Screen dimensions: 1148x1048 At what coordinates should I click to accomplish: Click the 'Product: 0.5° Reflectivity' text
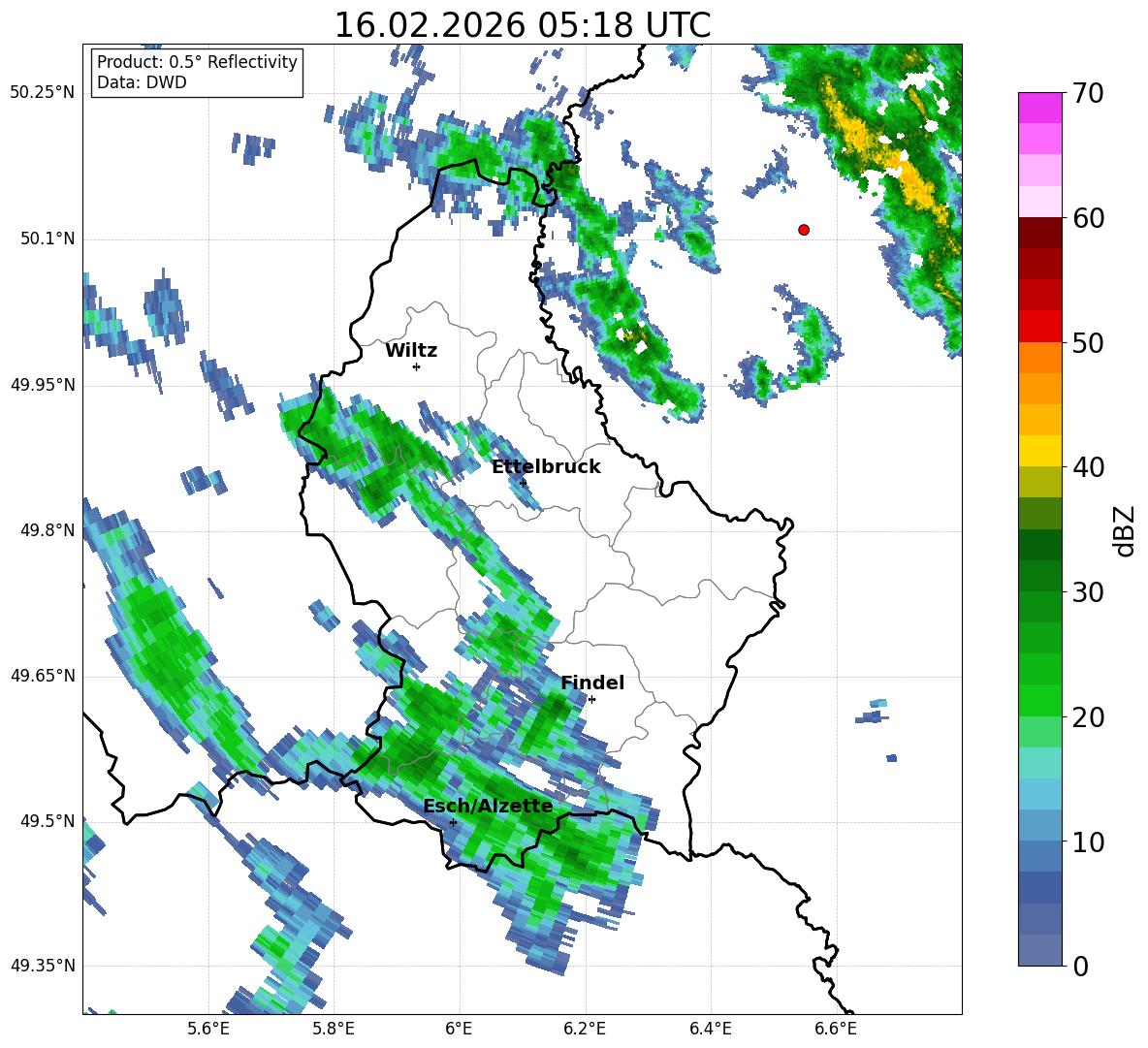coord(197,62)
